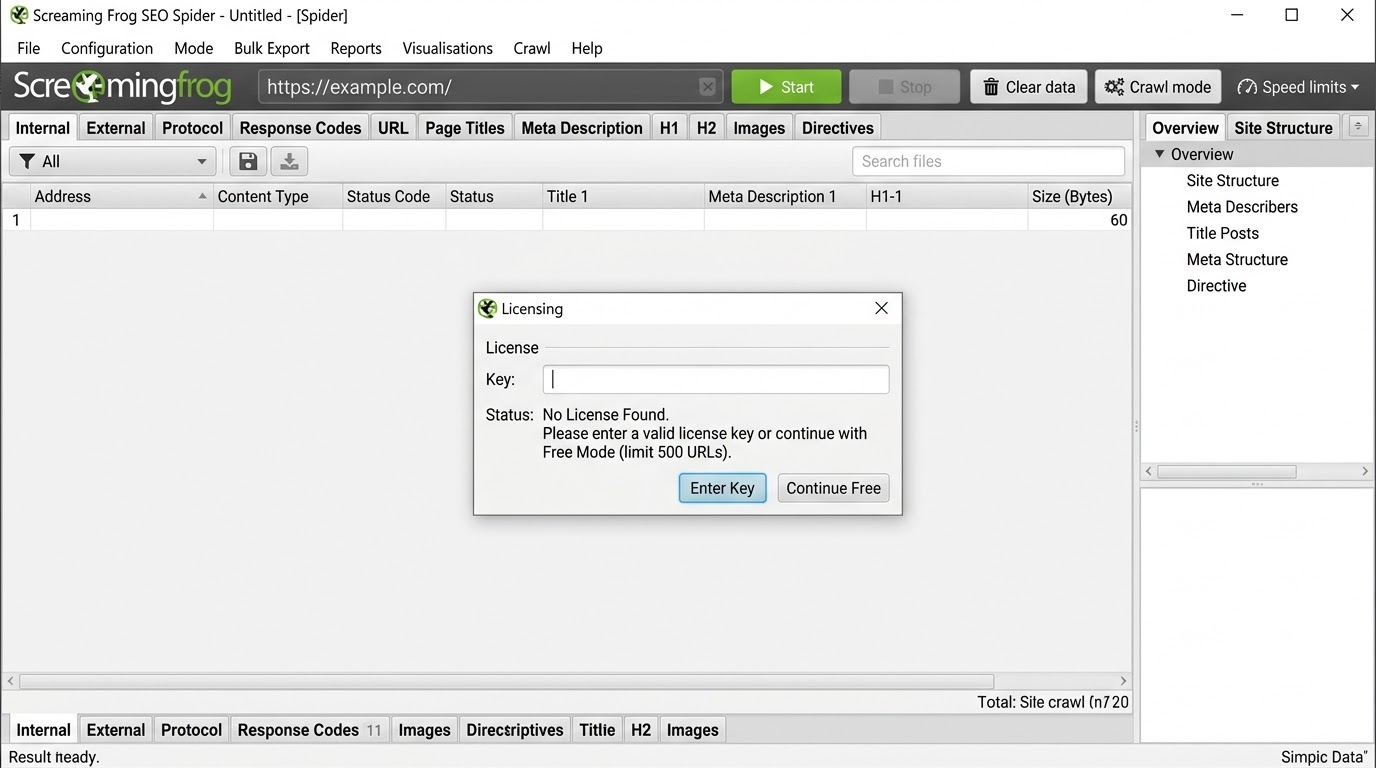
Task: Open the Speed limits dropdown
Action: (1298, 87)
